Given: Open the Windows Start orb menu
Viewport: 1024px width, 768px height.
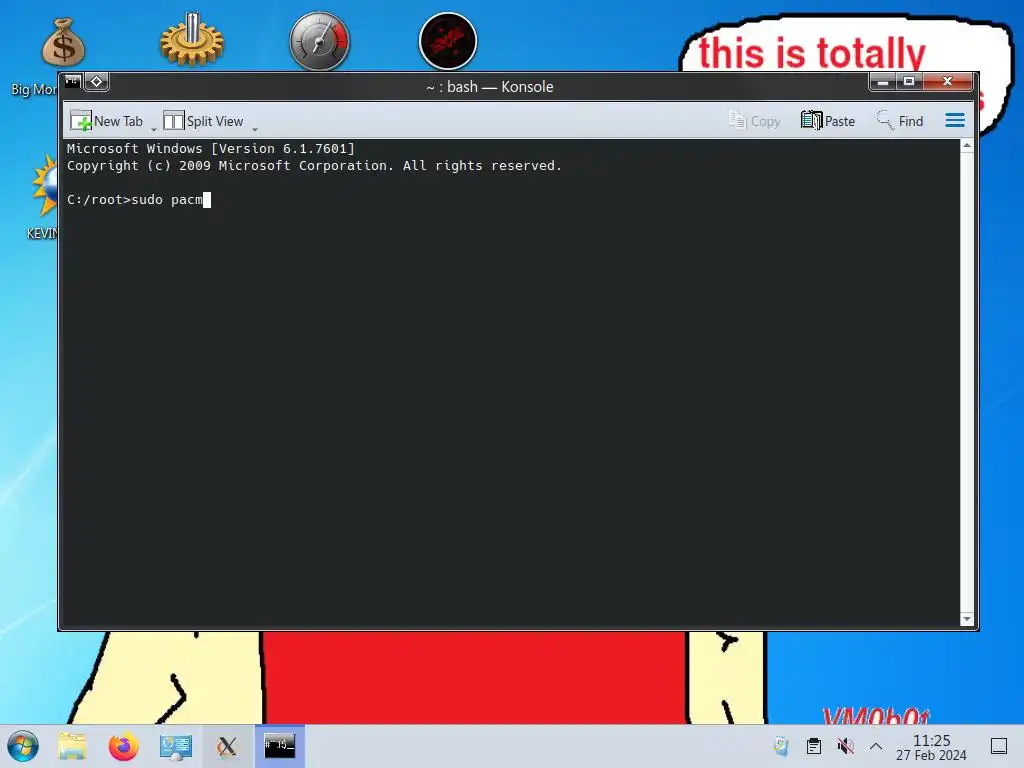Looking at the screenshot, I should [x=23, y=746].
